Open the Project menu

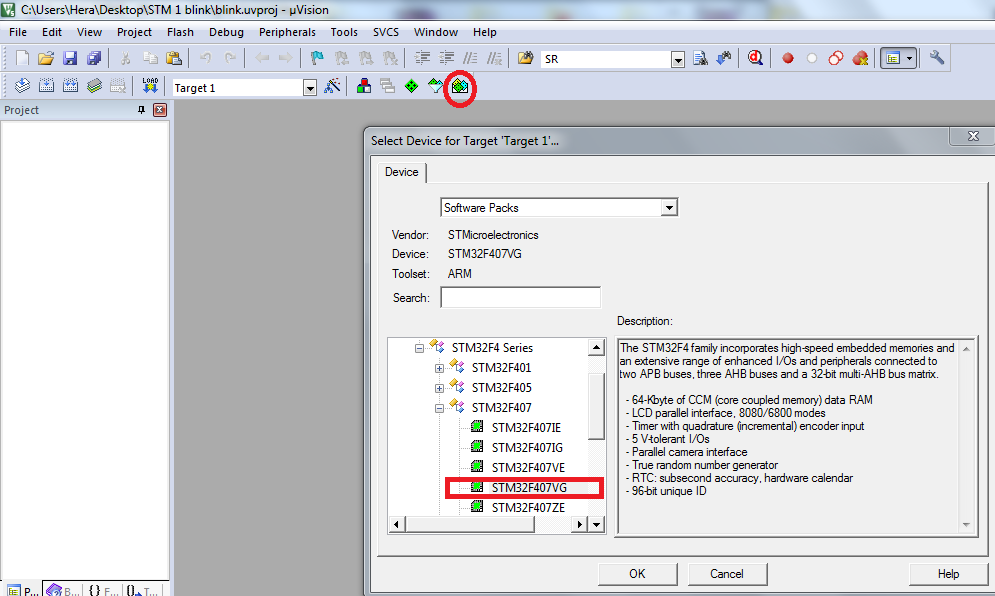[134, 32]
